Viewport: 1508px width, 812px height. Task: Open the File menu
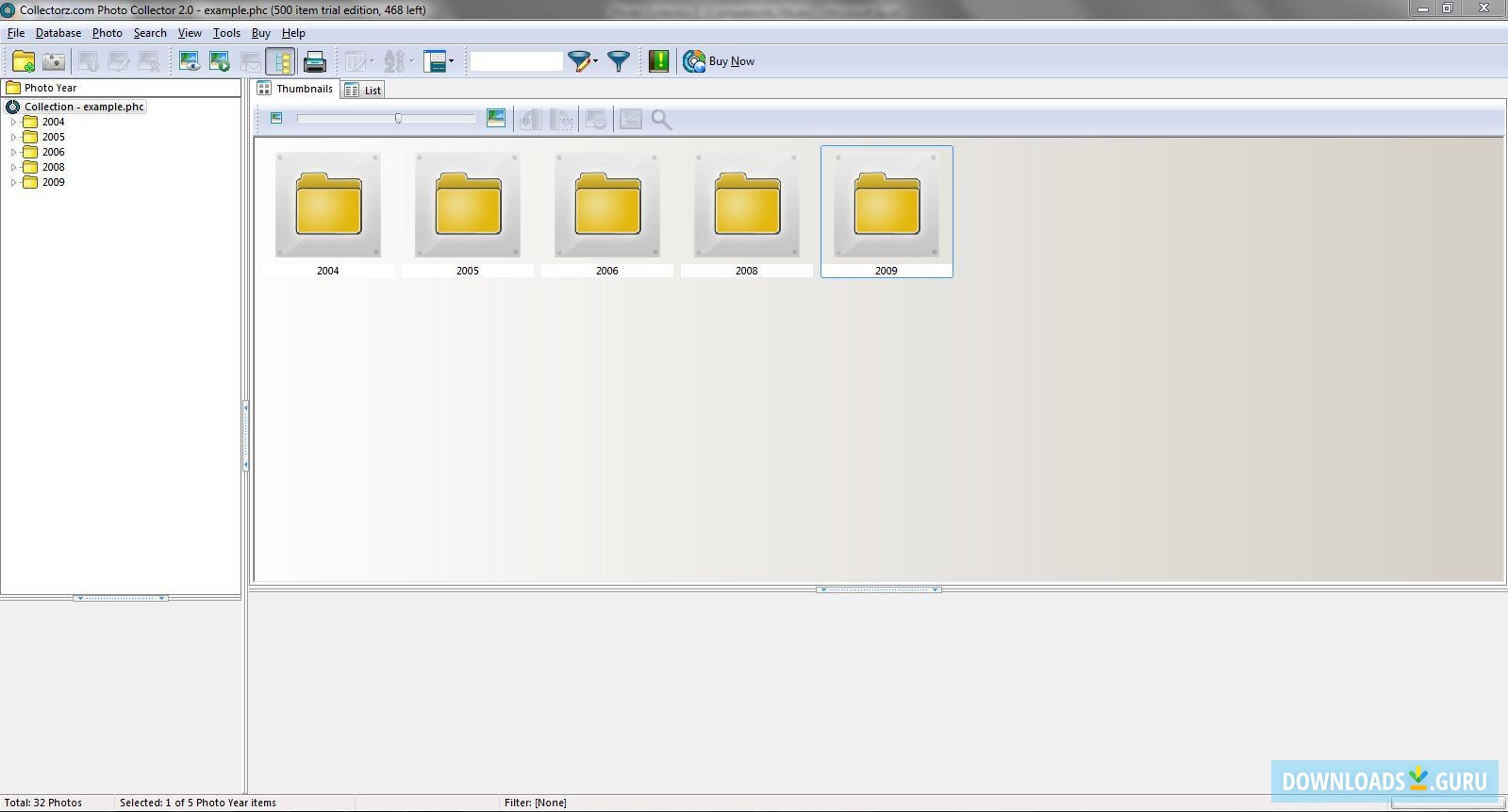[16, 33]
